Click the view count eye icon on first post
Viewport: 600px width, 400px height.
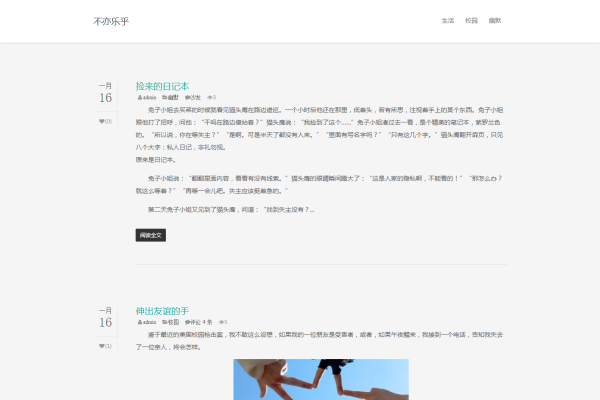point(209,97)
